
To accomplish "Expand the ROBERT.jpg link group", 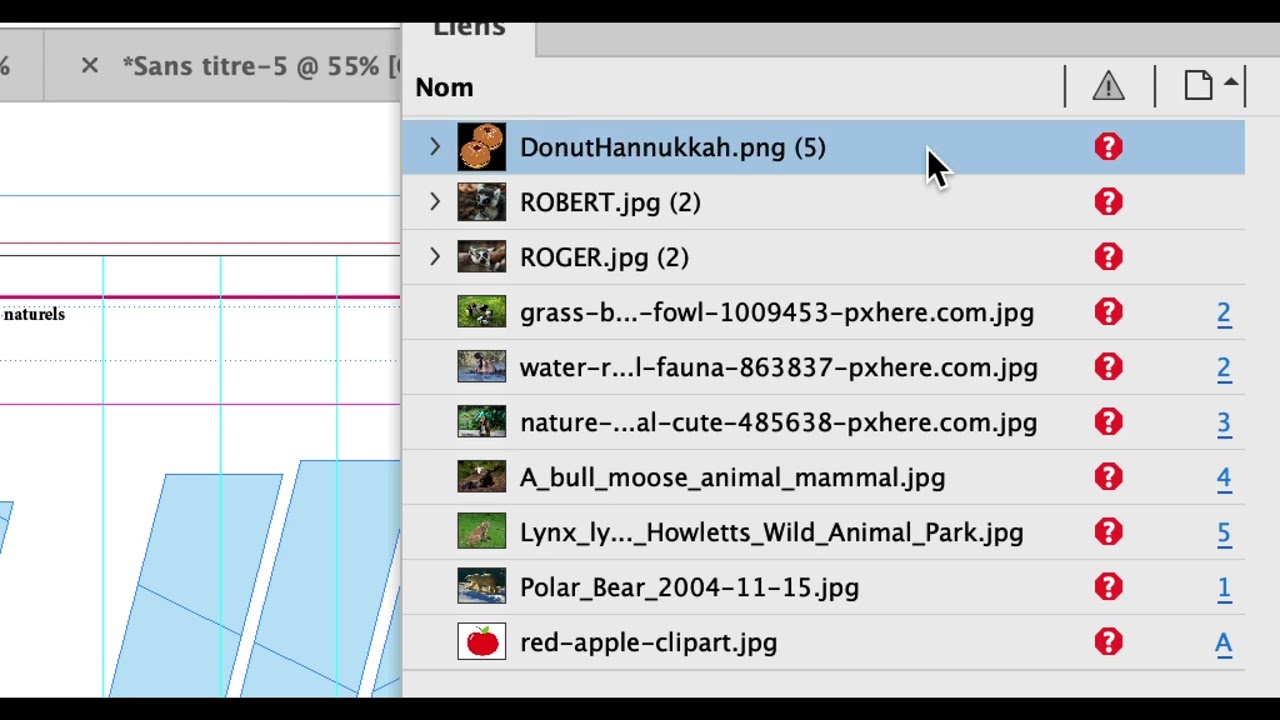I will (435, 203).
